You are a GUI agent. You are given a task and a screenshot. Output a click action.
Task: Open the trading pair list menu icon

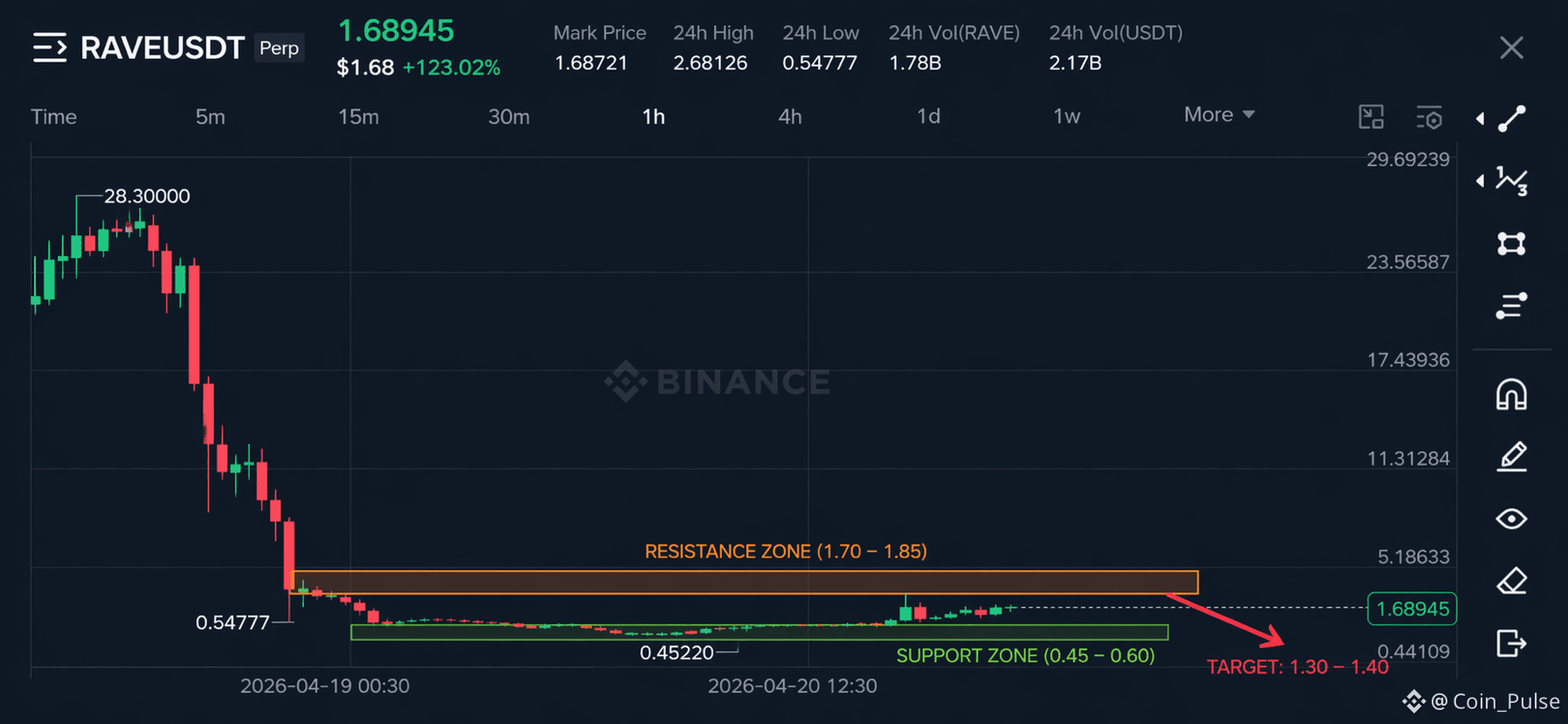click(x=50, y=47)
